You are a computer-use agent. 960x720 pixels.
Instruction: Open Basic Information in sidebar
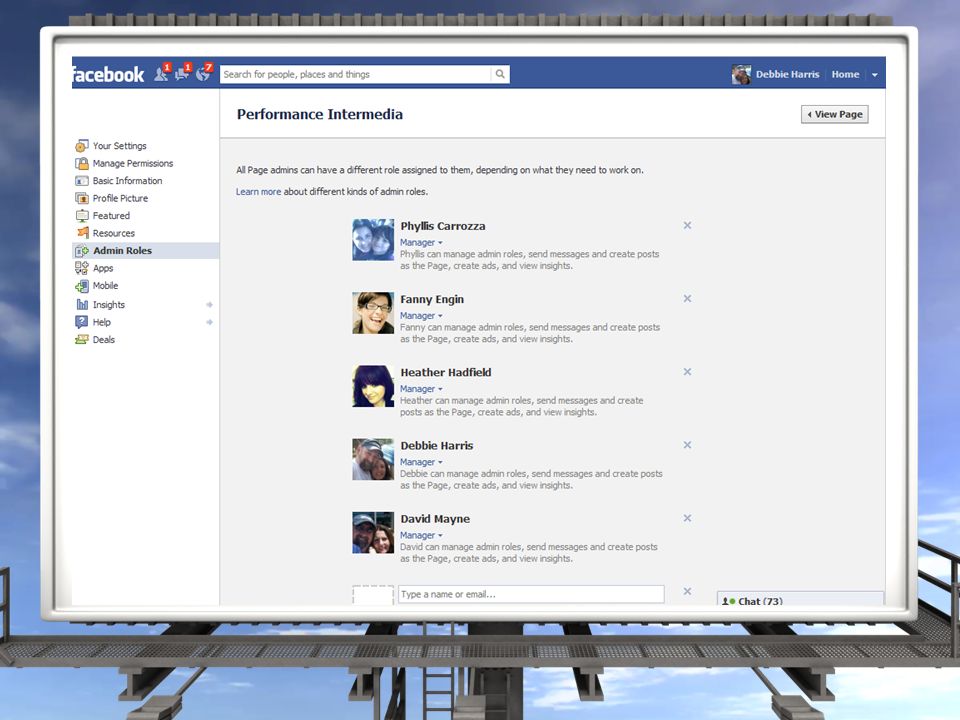pyautogui.click(x=127, y=181)
